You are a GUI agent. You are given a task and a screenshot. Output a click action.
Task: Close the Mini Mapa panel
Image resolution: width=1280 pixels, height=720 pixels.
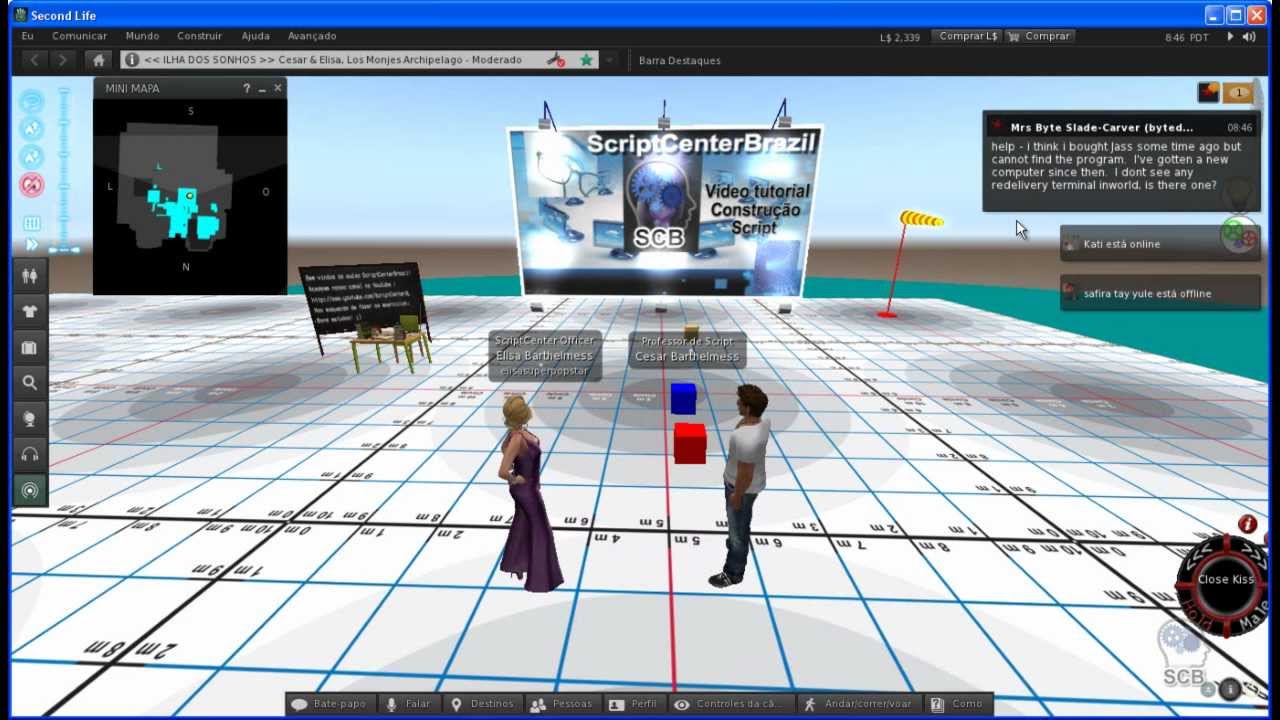coord(278,88)
